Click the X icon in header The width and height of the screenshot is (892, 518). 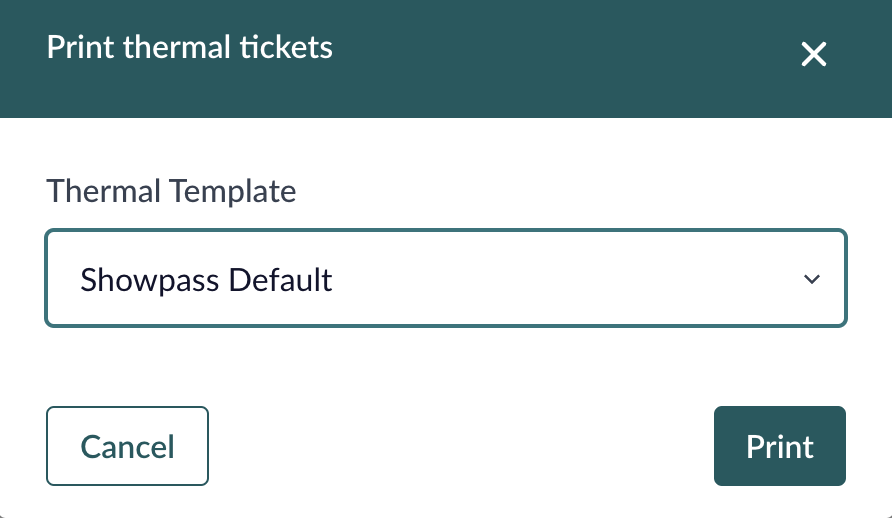[813, 55]
